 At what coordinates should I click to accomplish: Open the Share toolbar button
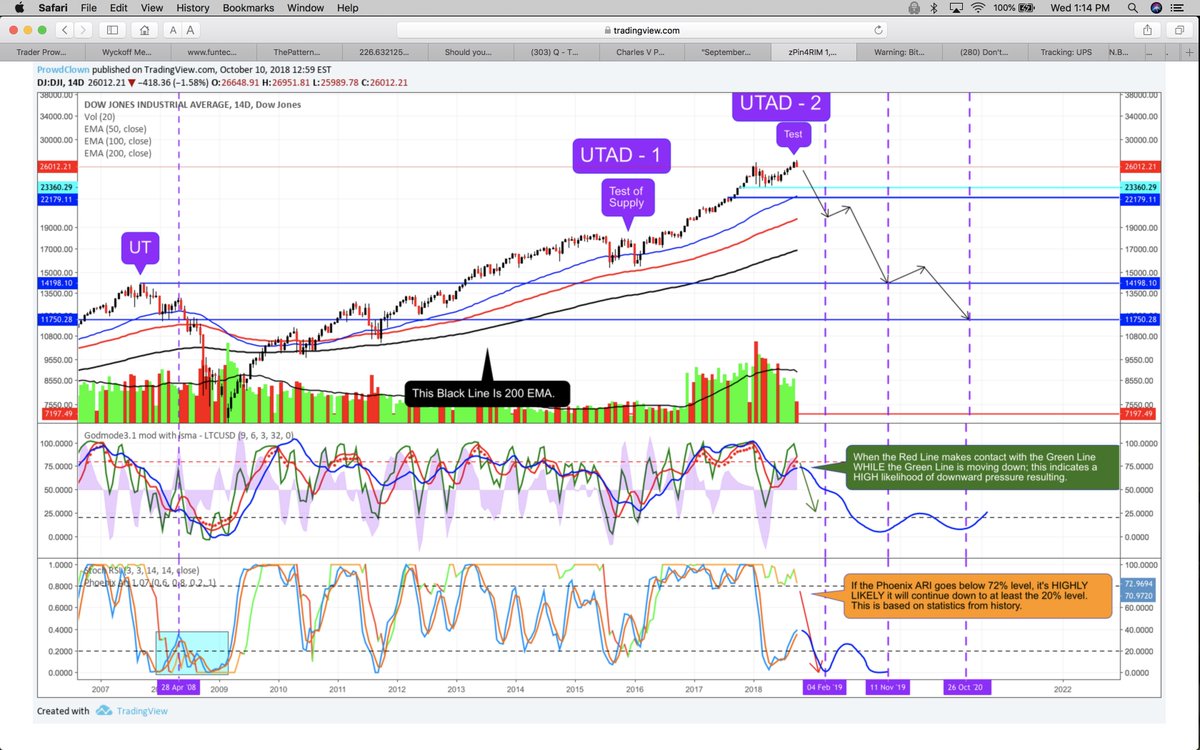[x=1149, y=31]
